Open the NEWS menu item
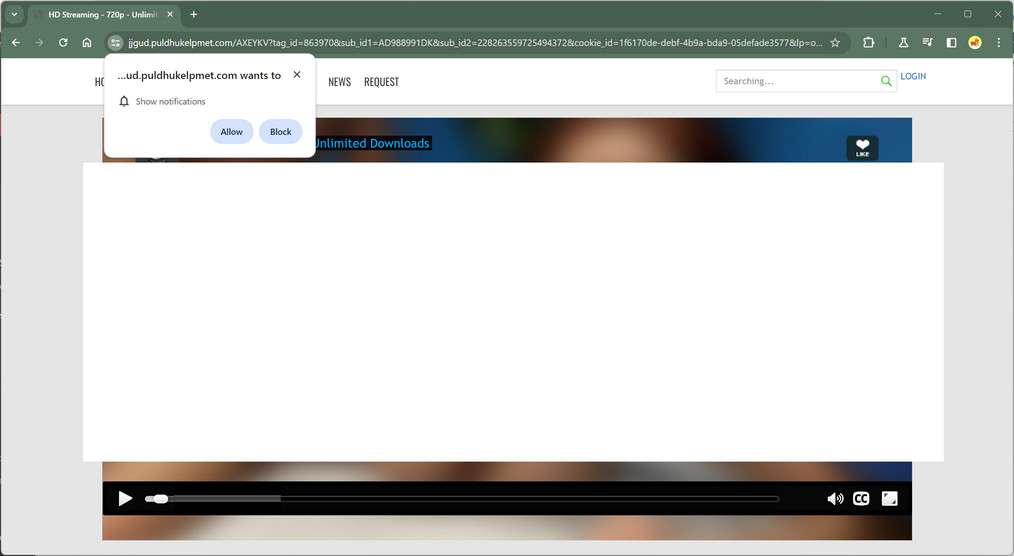This screenshot has width=1014, height=556. pos(340,82)
